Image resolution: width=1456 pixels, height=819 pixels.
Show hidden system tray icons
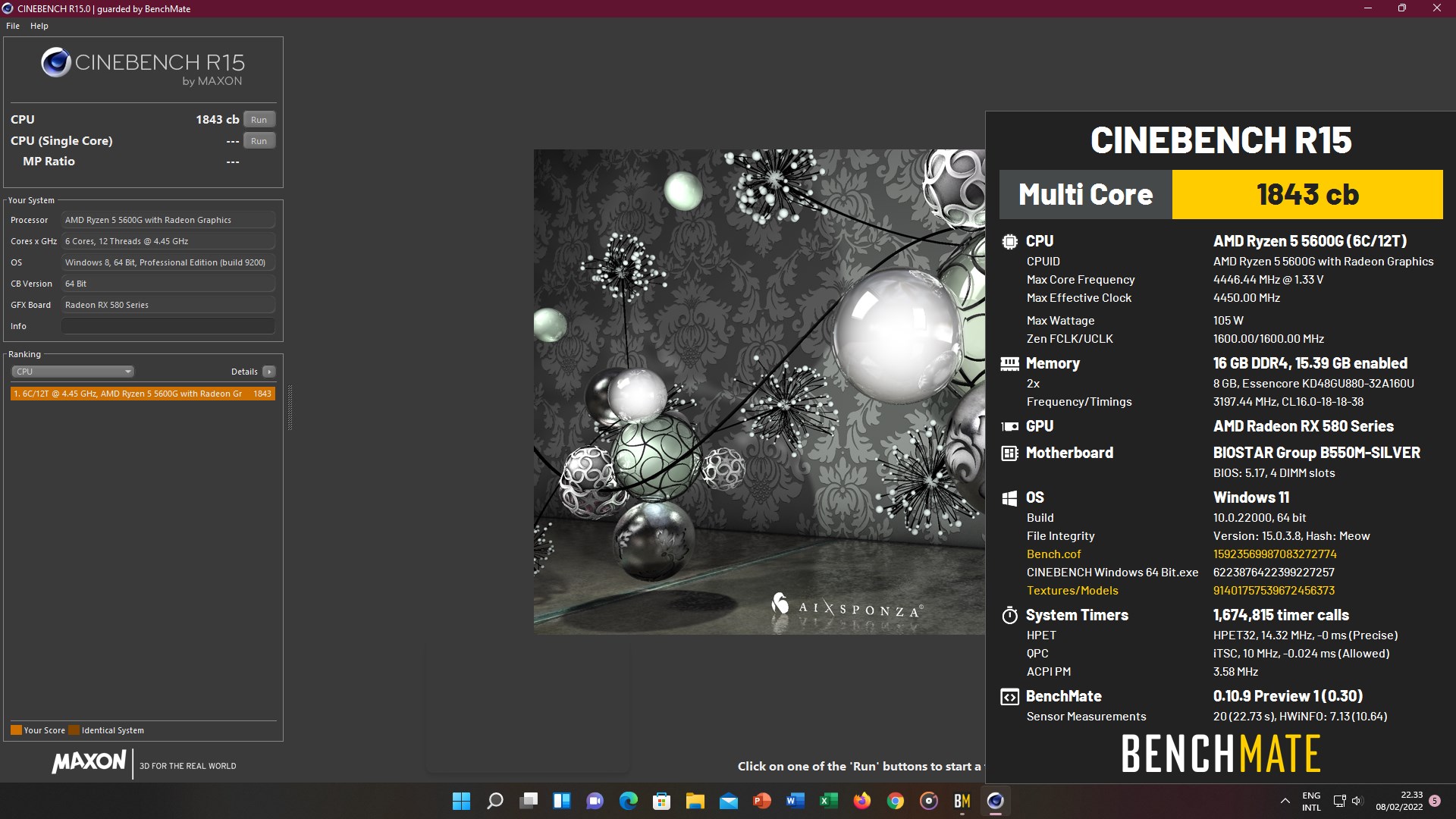click(x=1285, y=801)
